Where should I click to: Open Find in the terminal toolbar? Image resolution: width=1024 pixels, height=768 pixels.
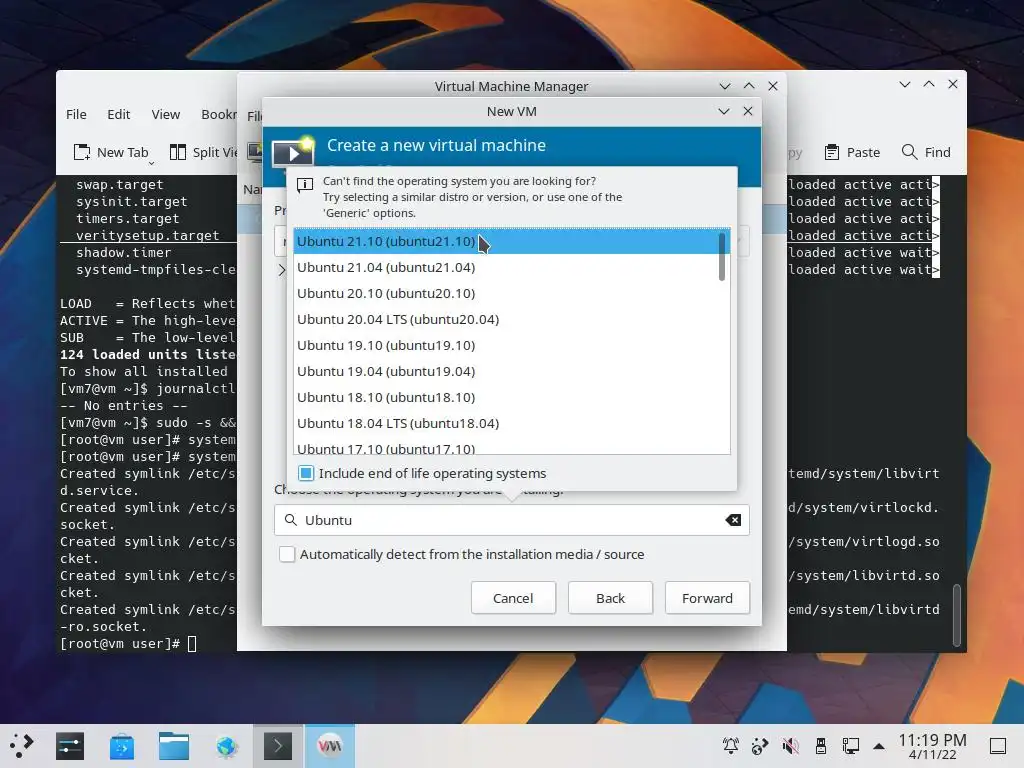click(x=926, y=152)
